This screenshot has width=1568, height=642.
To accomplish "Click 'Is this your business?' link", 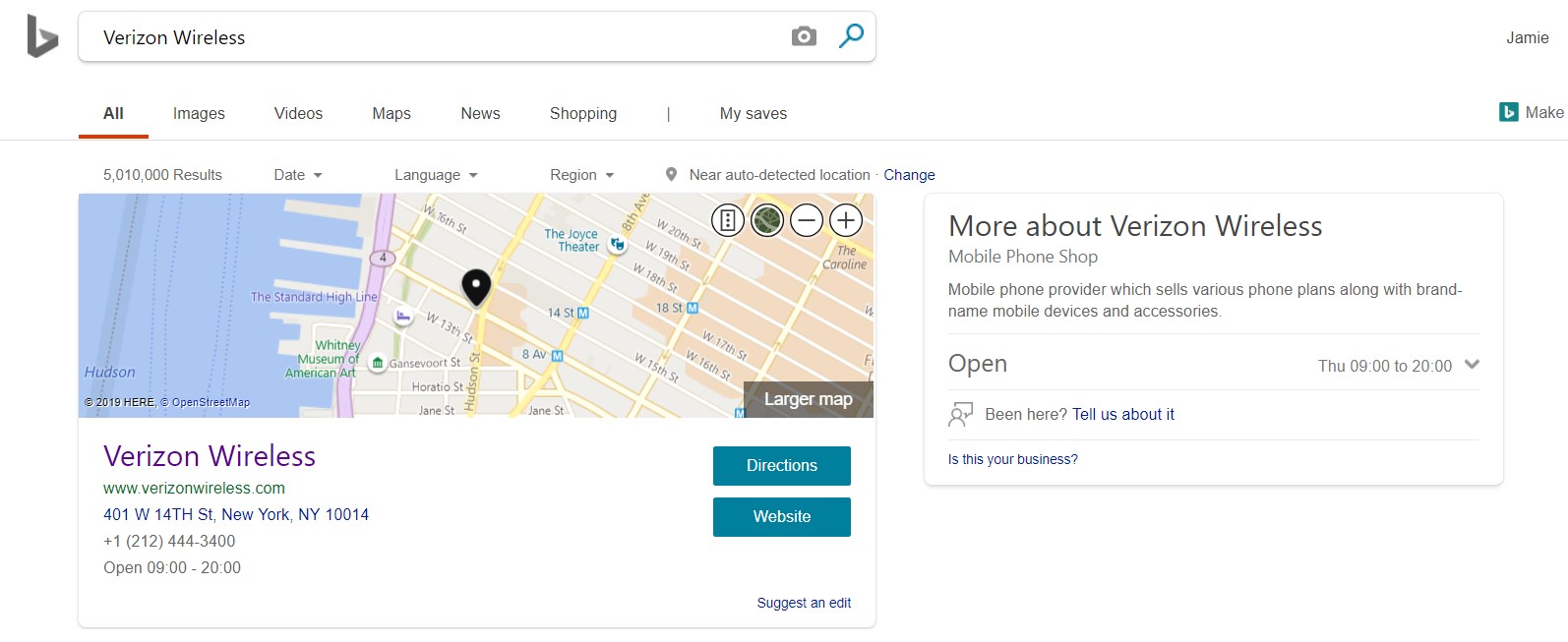I will [x=1013, y=459].
